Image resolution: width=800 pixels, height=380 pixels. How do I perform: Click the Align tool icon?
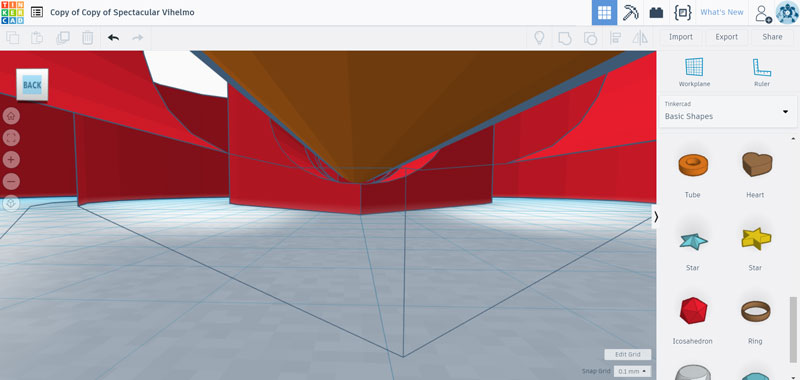click(616, 38)
